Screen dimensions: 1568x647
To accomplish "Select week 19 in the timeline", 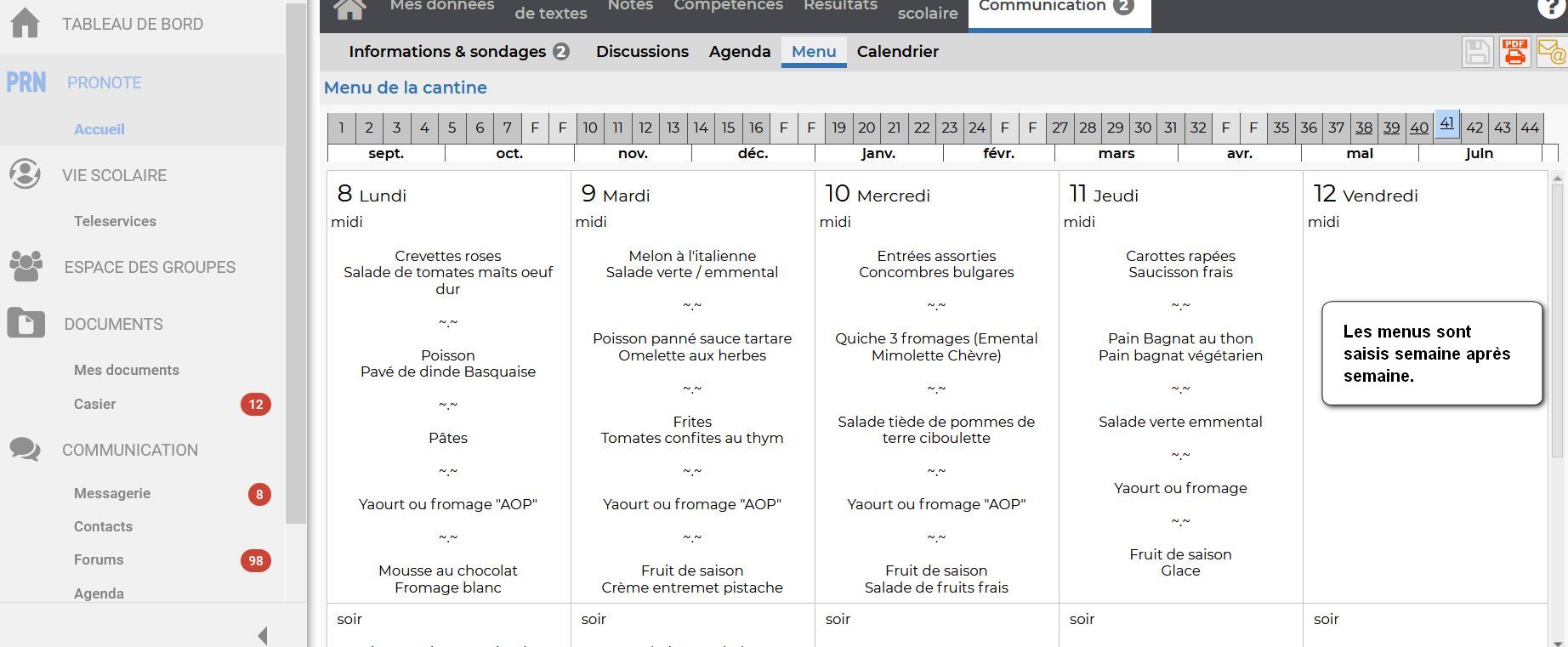I will [838, 128].
